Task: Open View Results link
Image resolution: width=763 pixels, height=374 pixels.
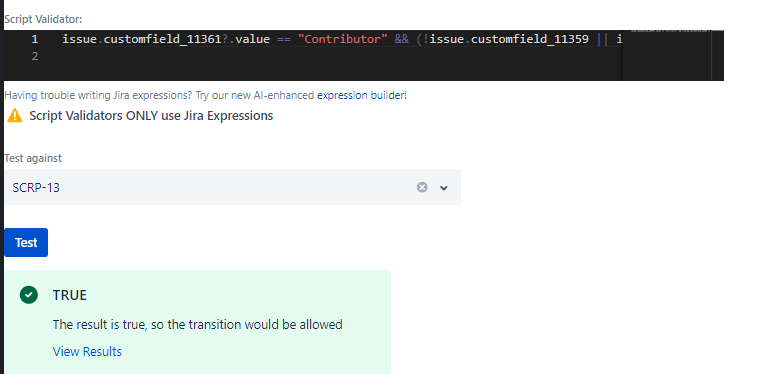Action: (87, 352)
